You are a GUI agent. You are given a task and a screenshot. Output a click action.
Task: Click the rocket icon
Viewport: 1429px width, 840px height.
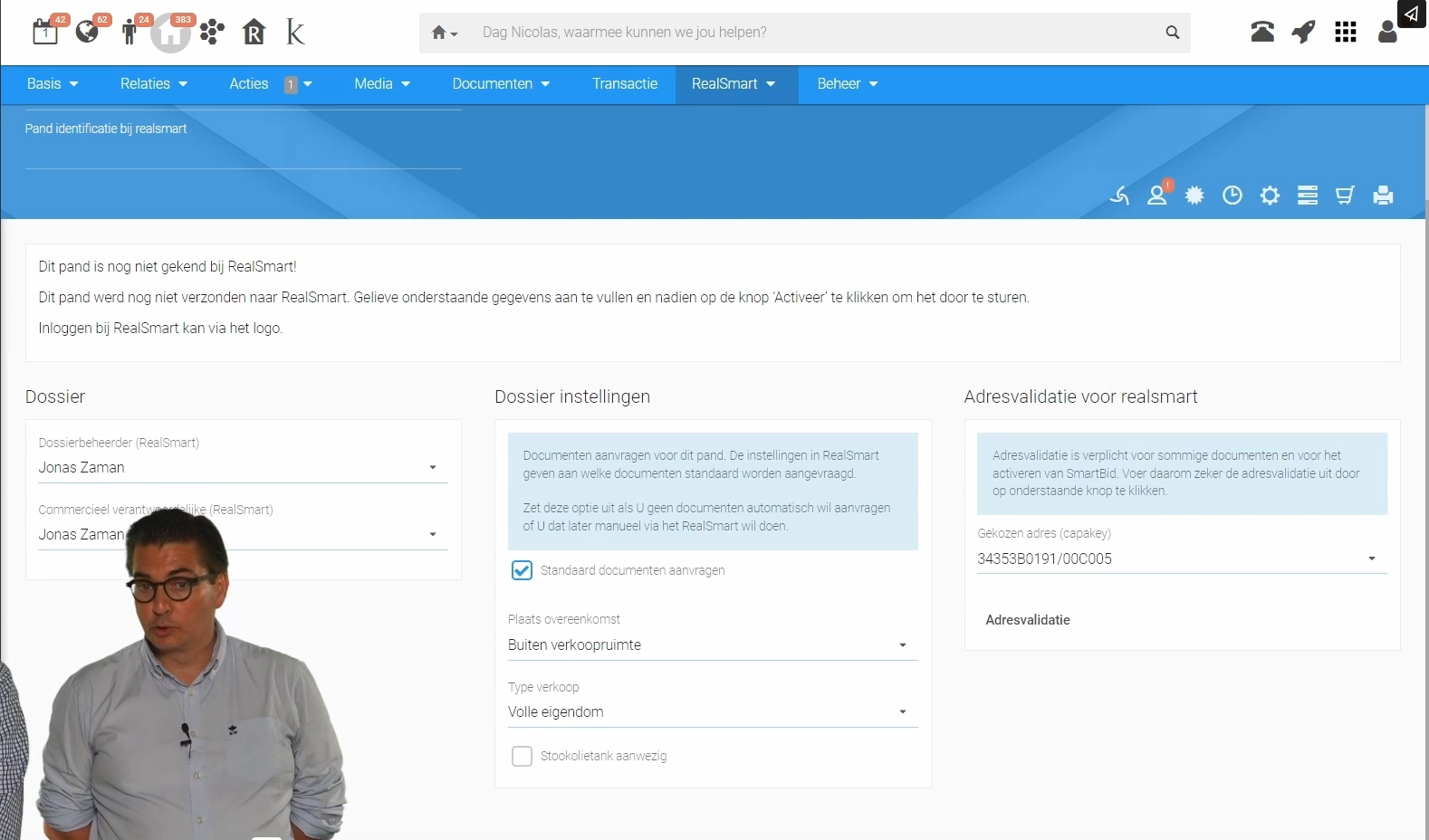[1303, 33]
